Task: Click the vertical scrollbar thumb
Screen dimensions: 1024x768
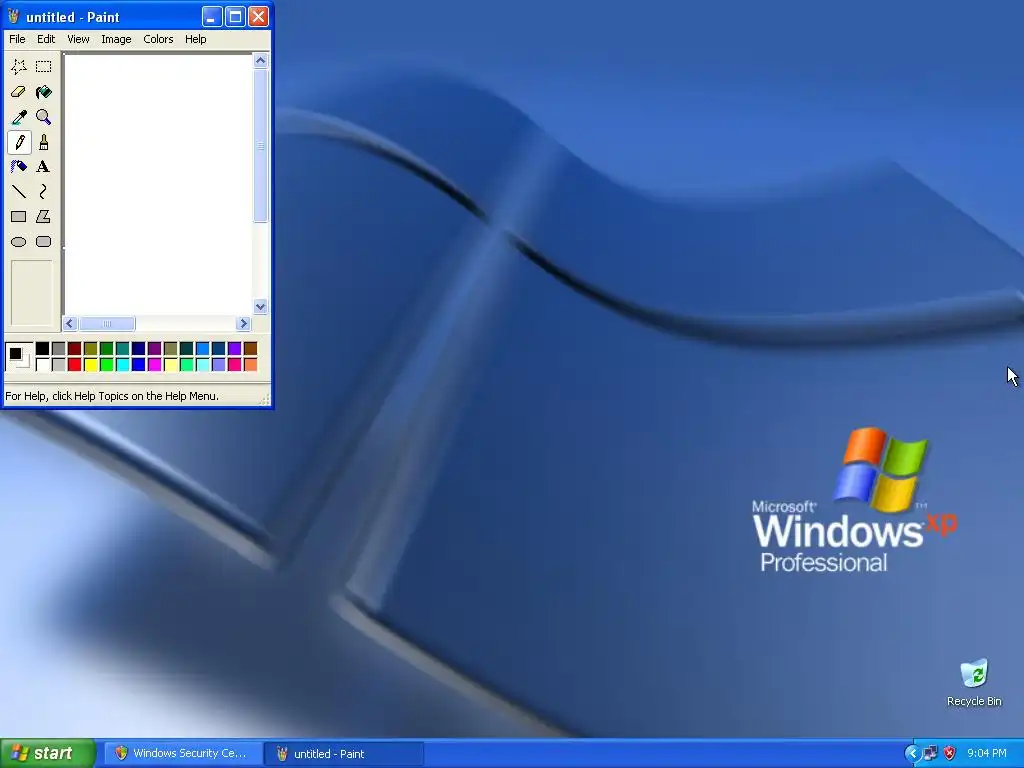Action: (x=261, y=146)
